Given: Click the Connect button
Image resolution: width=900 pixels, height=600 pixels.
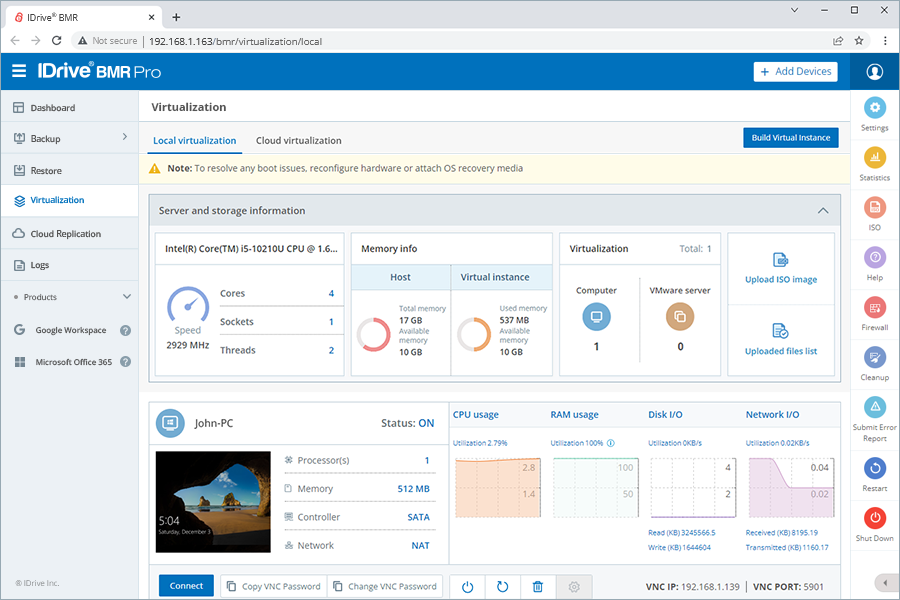Looking at the screenshot, I should (x=186, y=586).
